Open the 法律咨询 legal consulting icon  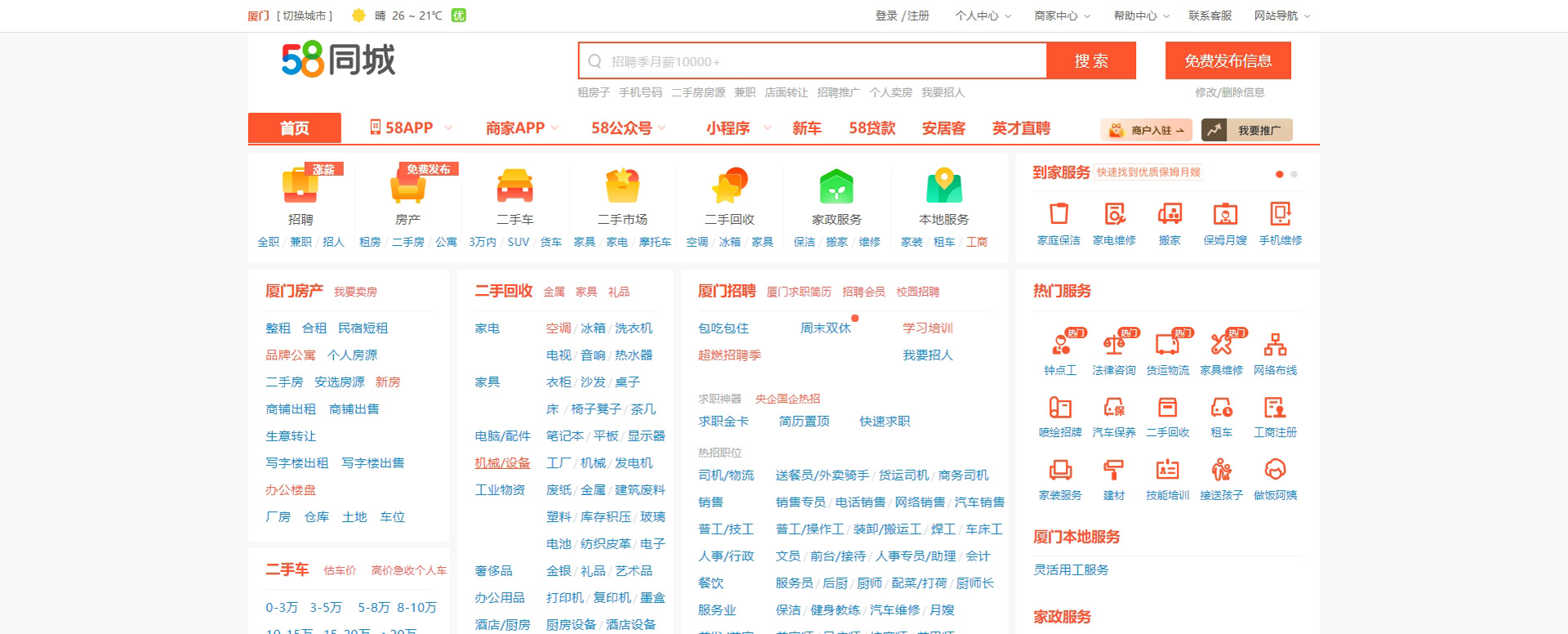tap(1114, 343)
